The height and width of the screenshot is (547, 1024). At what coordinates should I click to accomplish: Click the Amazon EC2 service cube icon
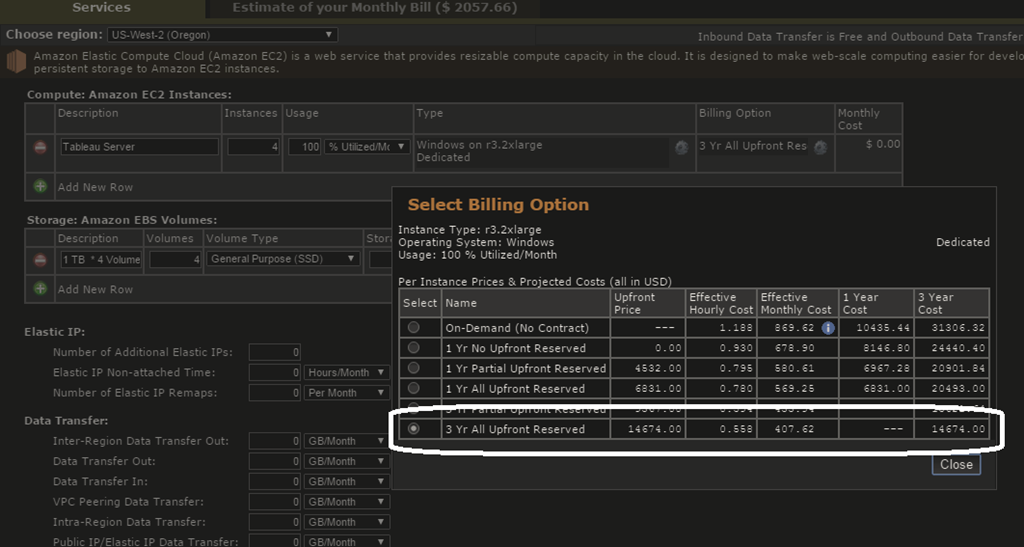coord(16,62)
